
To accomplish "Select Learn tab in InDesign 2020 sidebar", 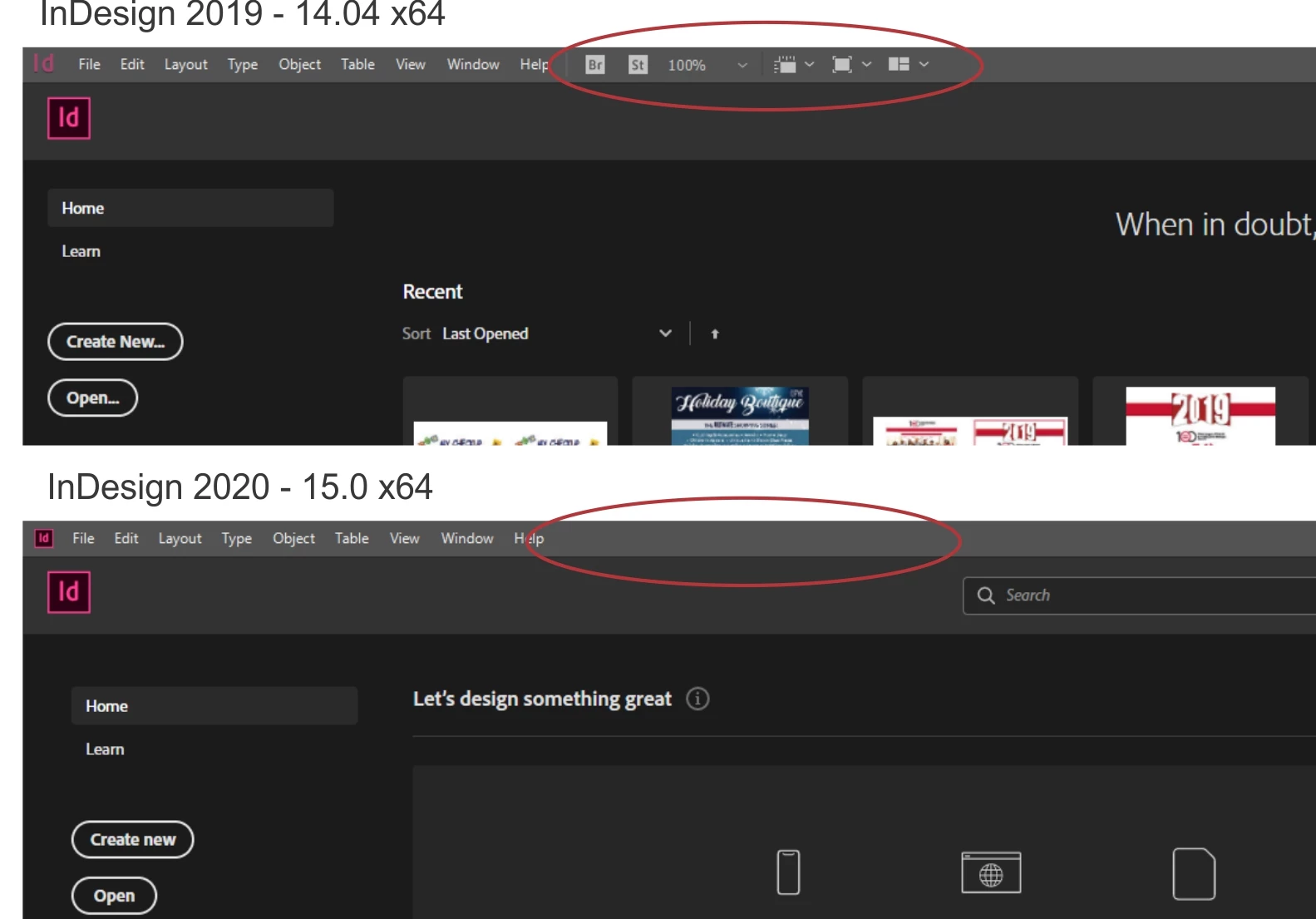I will pos(105,749).
